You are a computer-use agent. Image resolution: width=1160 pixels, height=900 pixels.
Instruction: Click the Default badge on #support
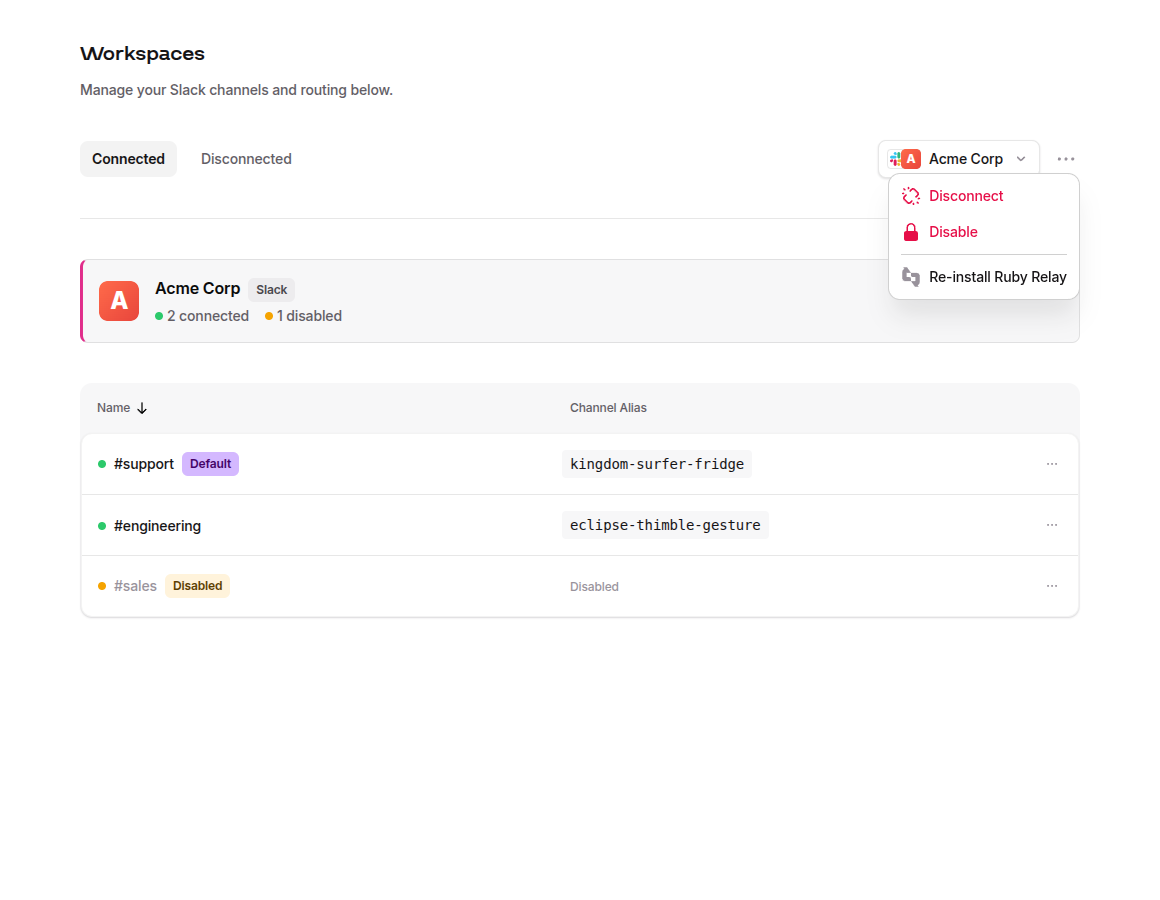click(210, 464)
